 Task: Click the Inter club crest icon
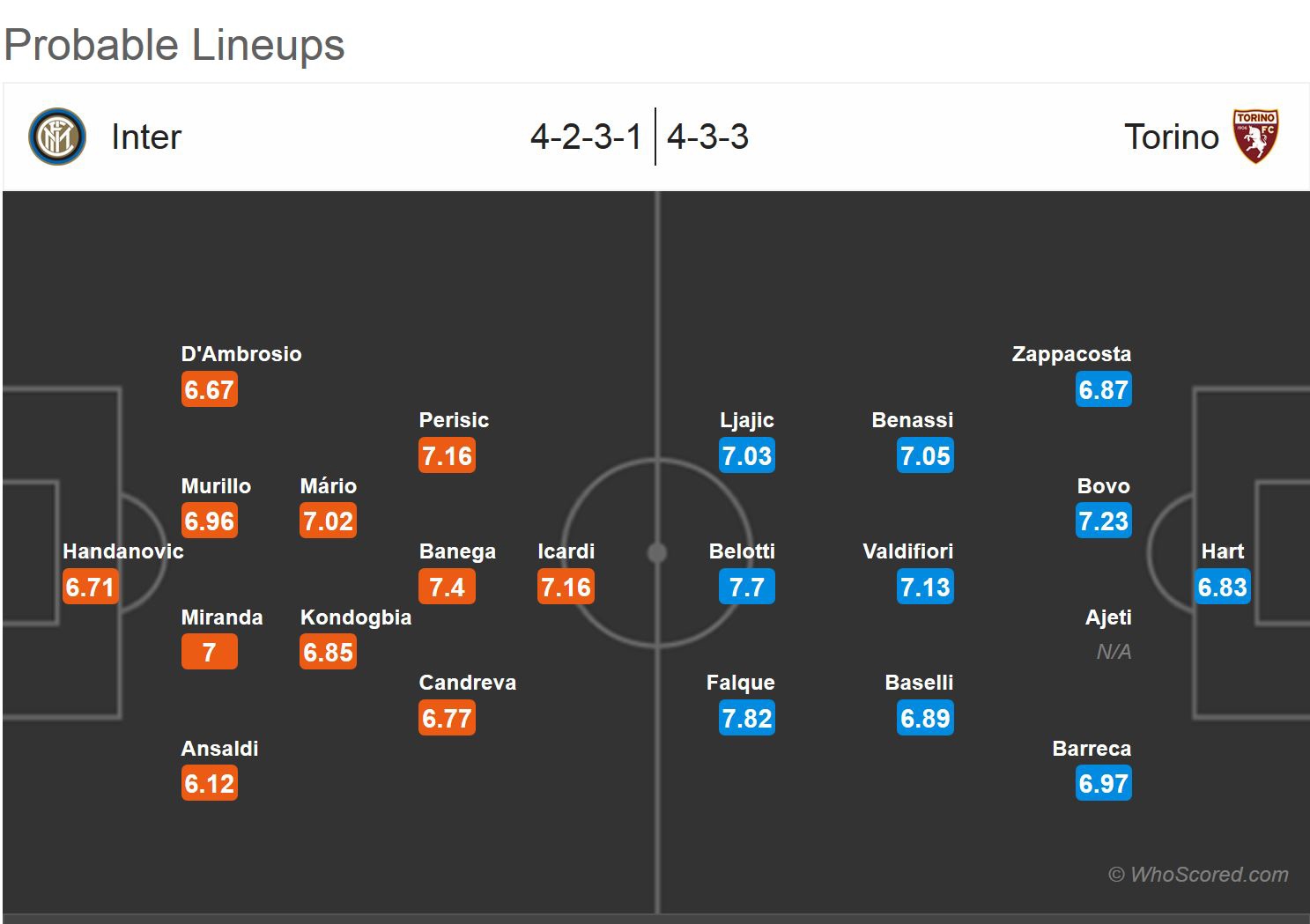tap(57, 137)
